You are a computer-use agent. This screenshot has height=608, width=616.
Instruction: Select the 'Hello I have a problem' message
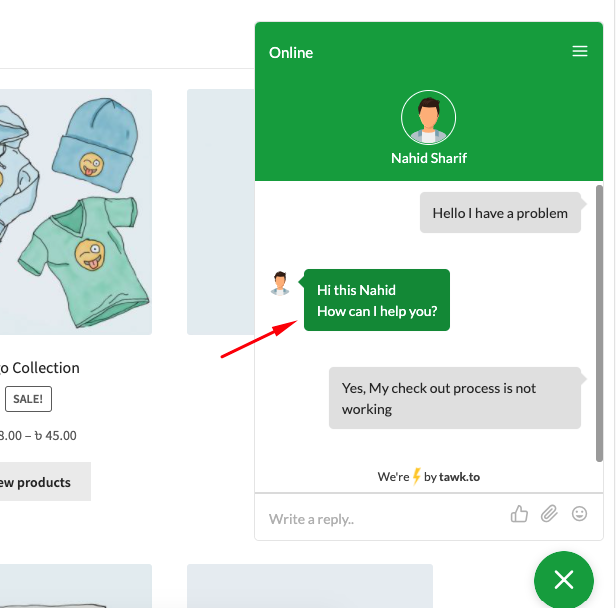[500, 213]
